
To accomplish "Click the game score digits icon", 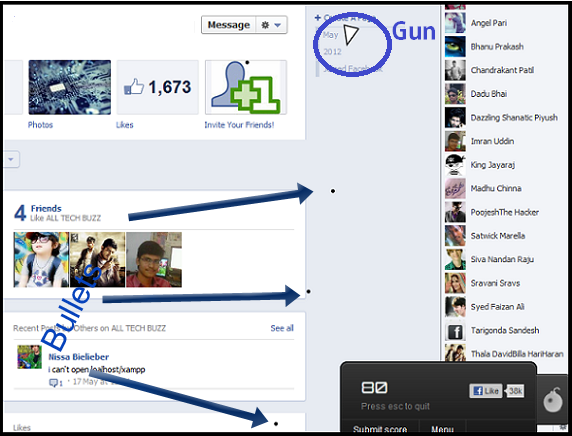I will point(374,387).
